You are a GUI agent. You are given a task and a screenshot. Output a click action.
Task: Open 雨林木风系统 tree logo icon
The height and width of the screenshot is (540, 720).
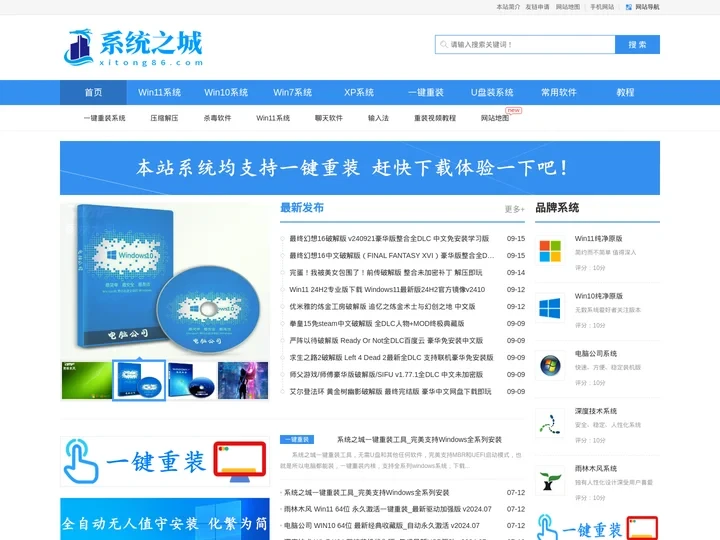(x=550, y=480)
